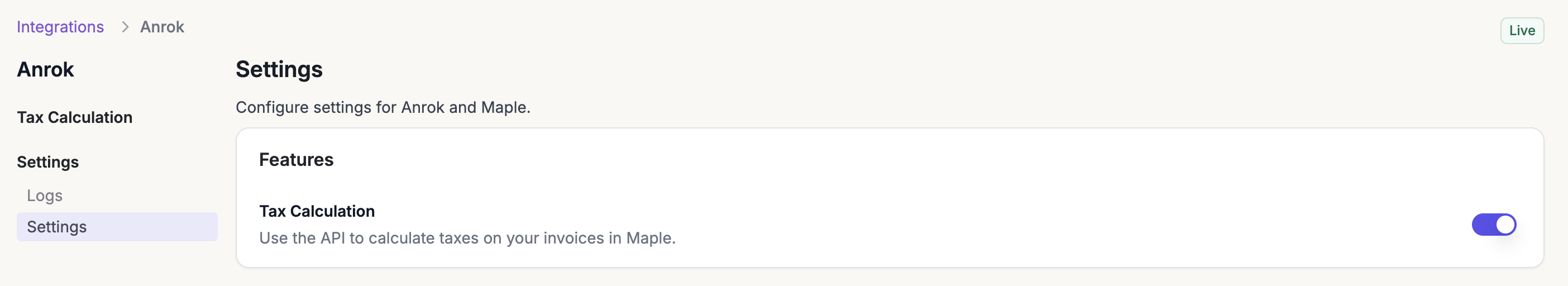This screenshot has width=1568, height=286.
Task: Click the blue track of the toggle
Action: click(1483, 225)
